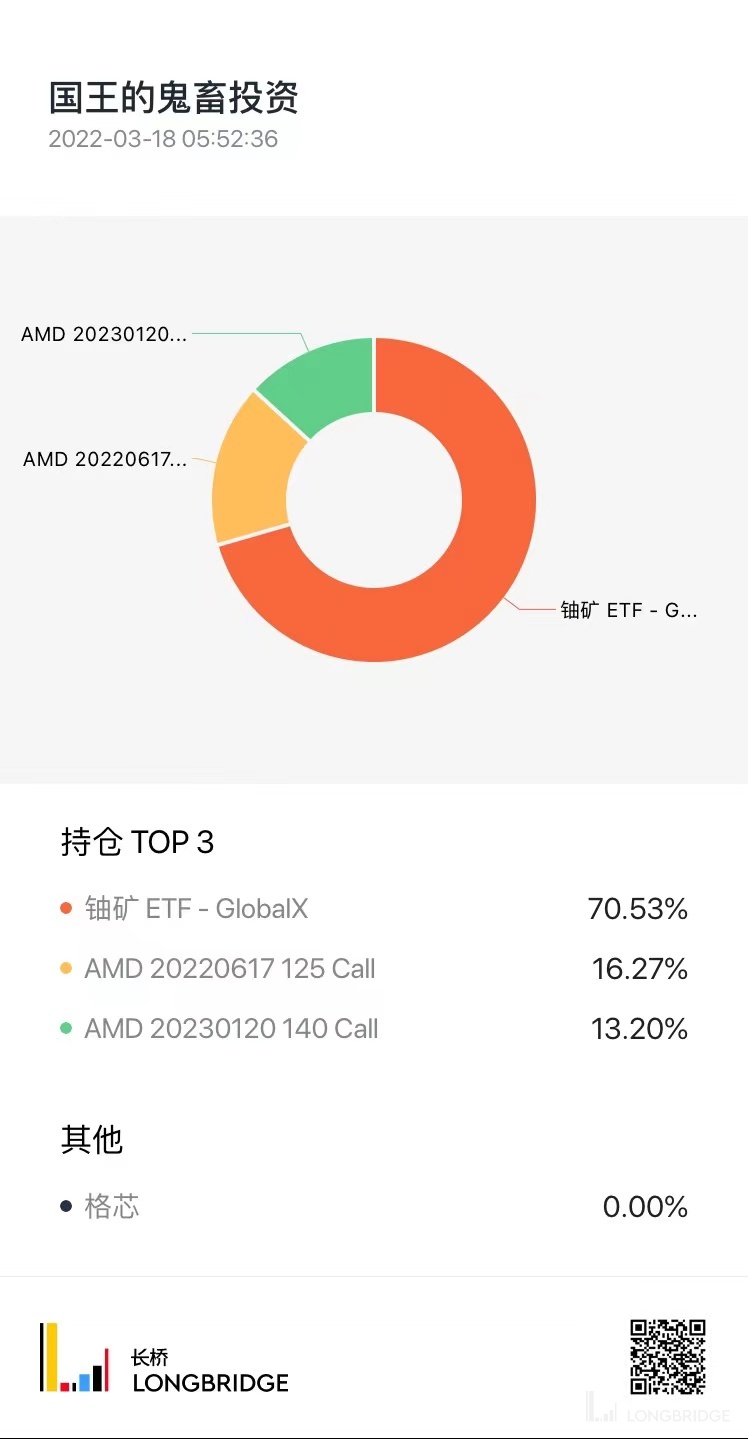Open AMD 20220617 125 Call holding
This screenshot has width=748, height=1439.
[229, 969]
